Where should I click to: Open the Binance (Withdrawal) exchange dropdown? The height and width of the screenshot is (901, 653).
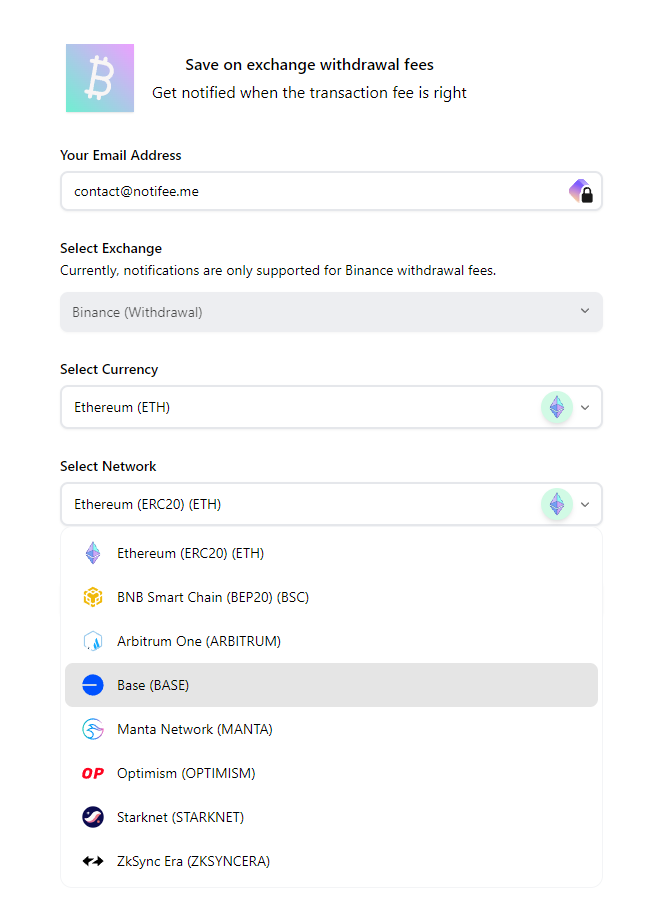(x=331, y=312)
